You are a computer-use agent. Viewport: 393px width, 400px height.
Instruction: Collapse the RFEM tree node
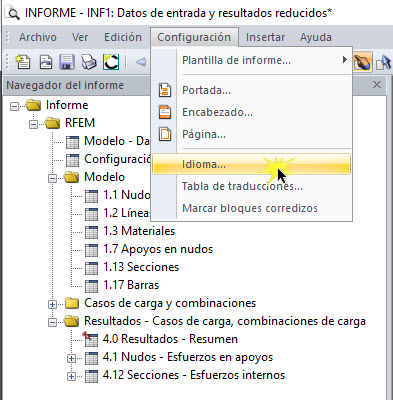click(33, 124)
